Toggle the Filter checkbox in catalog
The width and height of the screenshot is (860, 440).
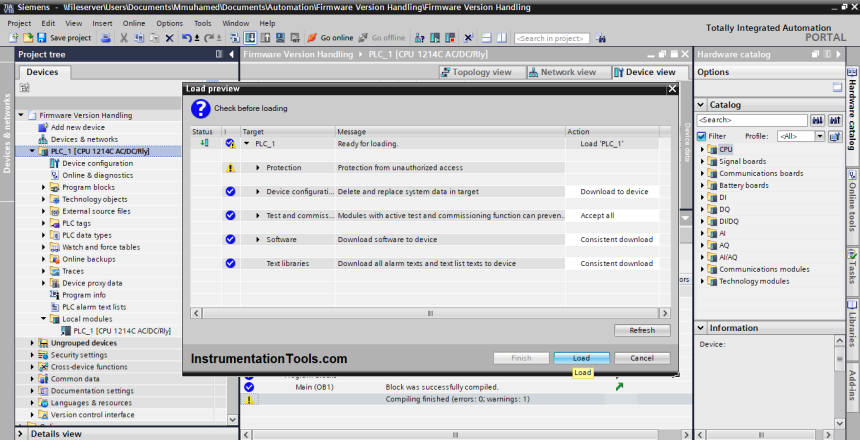tap(702, 136)
